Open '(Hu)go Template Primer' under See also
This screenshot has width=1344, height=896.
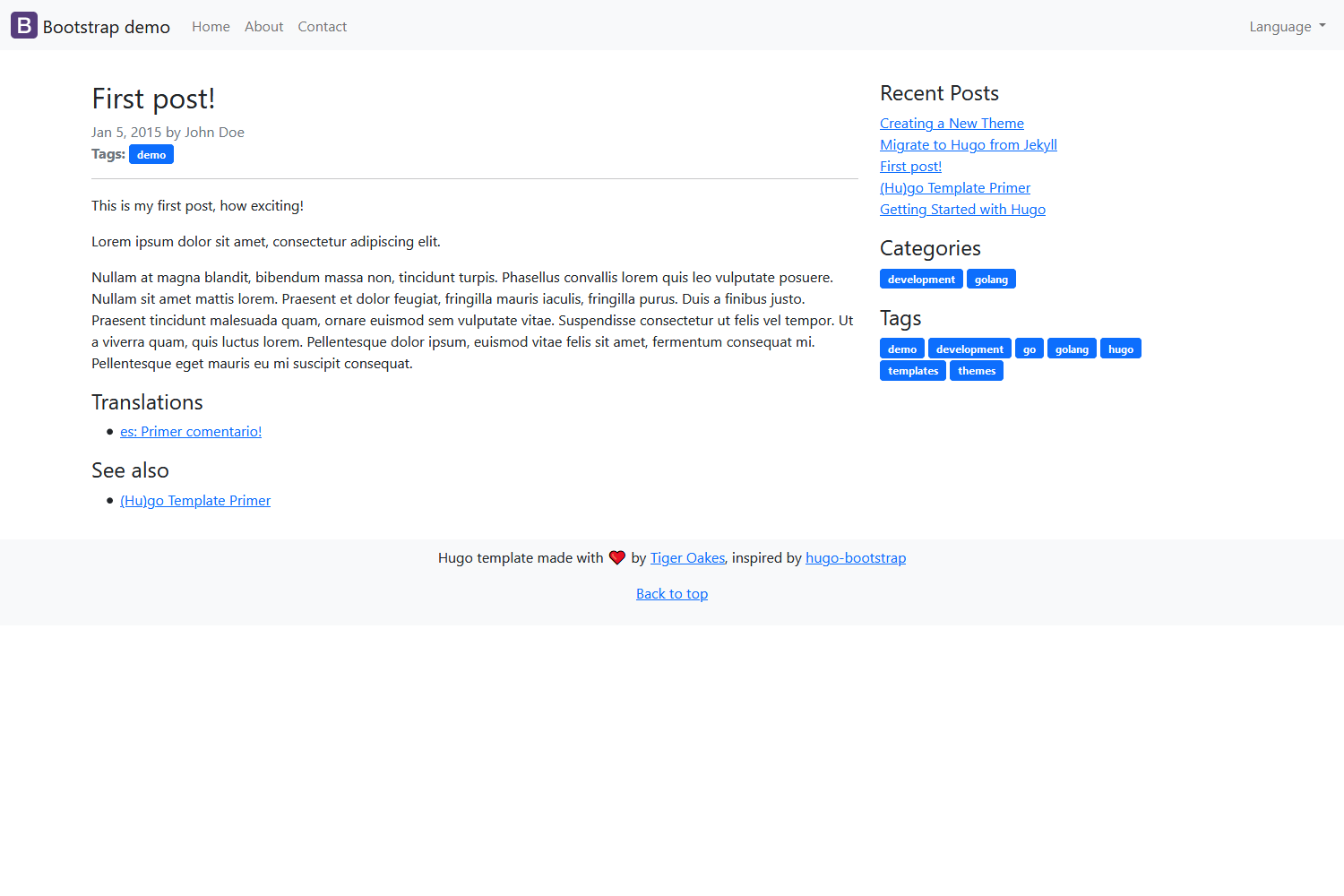tap(195, 501)
